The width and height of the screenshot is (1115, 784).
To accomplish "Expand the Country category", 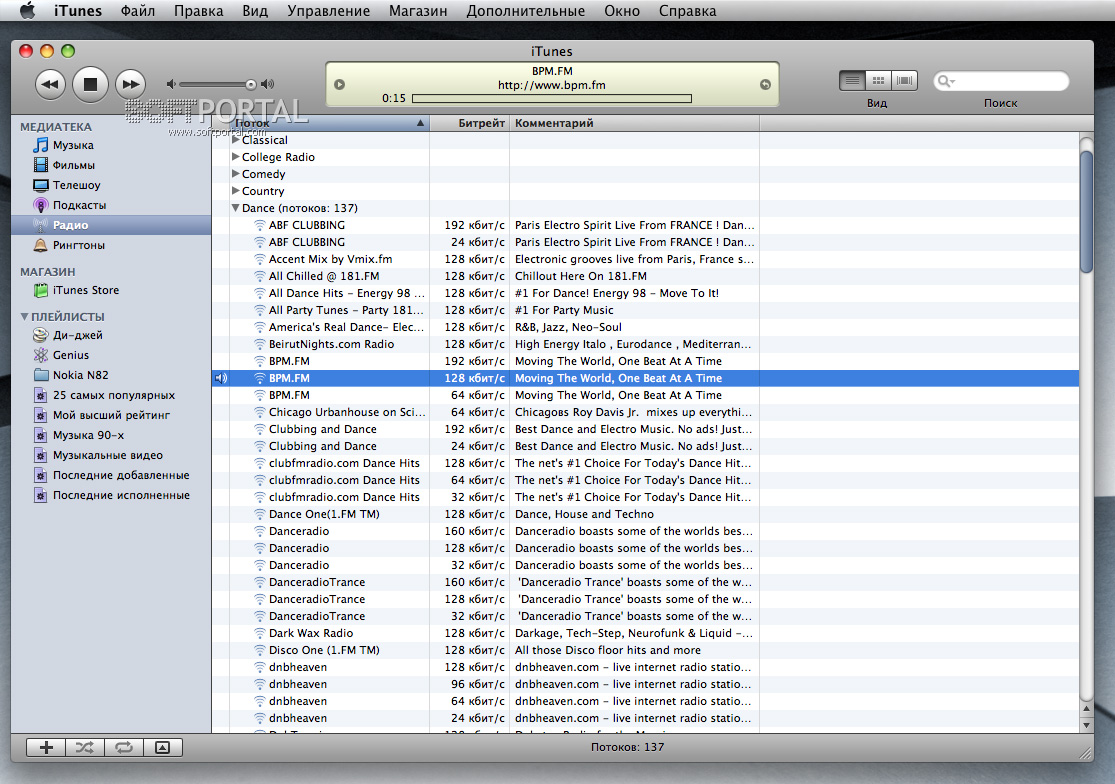I will (x=236, y=190).
